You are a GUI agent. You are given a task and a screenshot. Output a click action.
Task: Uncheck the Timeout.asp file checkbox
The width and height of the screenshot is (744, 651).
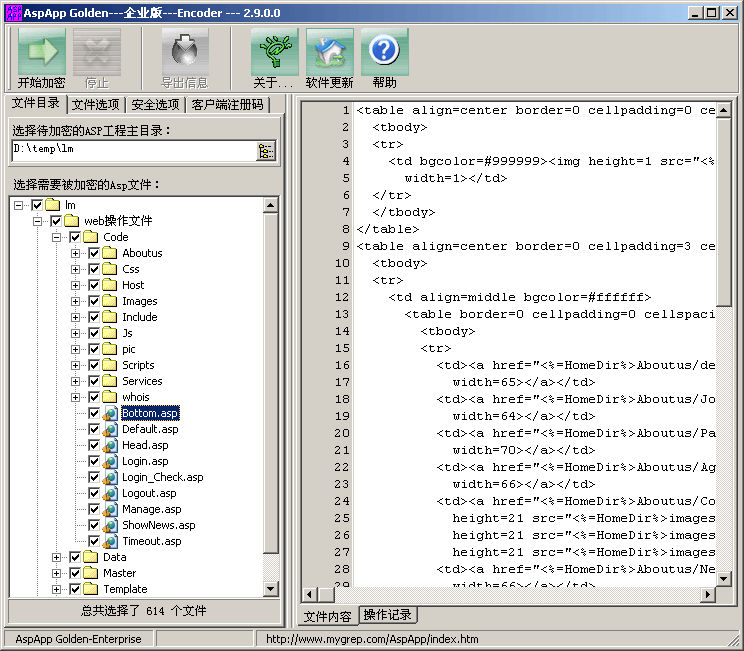click(94, 541)
